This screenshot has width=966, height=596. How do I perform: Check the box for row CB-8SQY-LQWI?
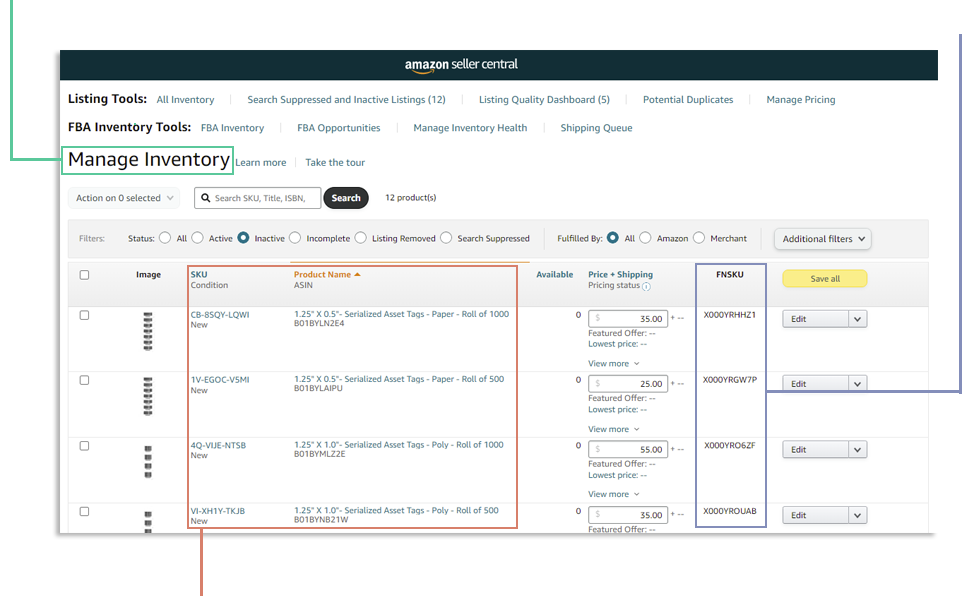tap(84, 315)
